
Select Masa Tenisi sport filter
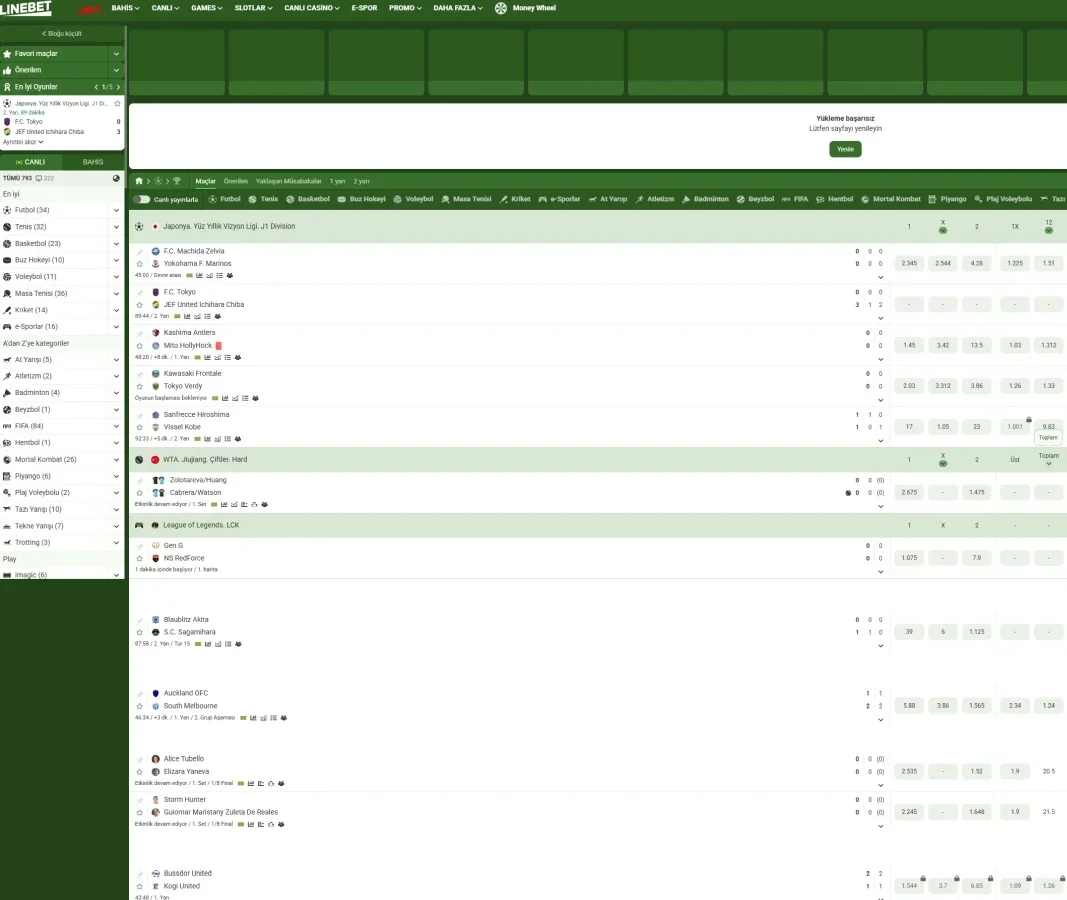(x=466, y=199)
